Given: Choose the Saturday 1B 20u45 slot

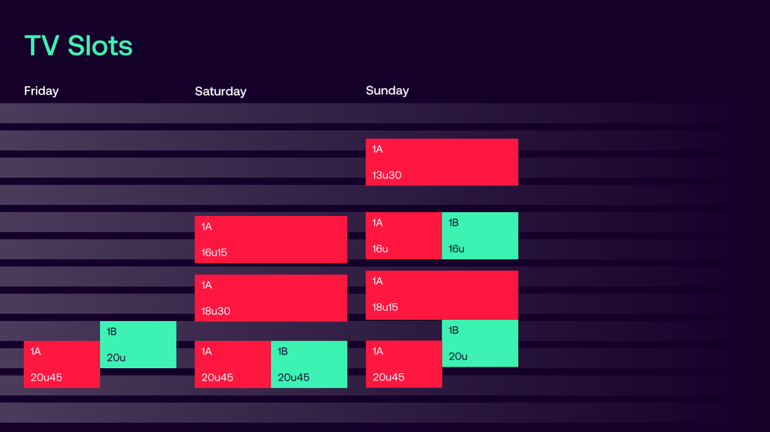Looking at the screenshot, I should (309, 364).
